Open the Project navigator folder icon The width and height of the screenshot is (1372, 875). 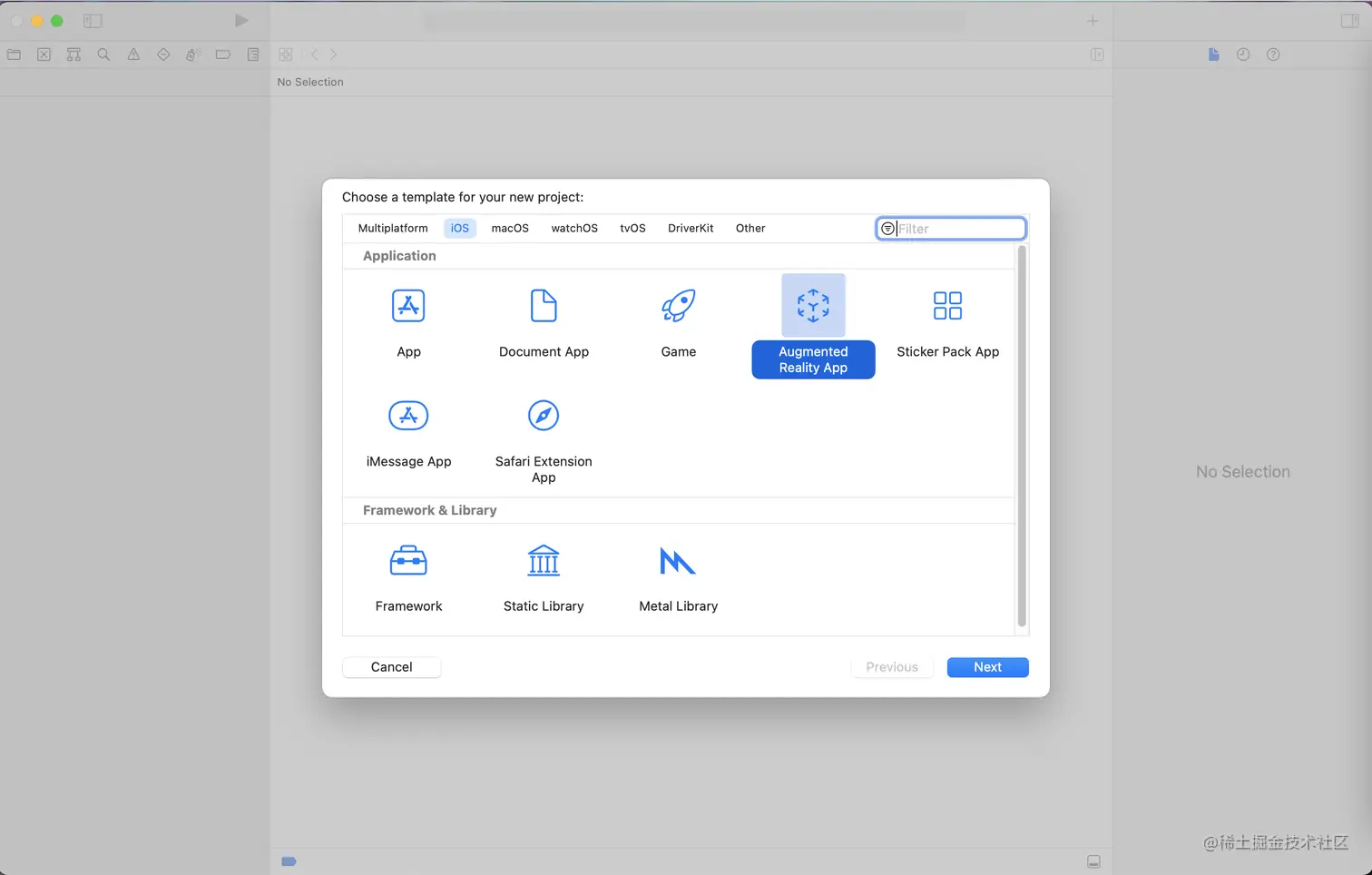pos(14,54)
